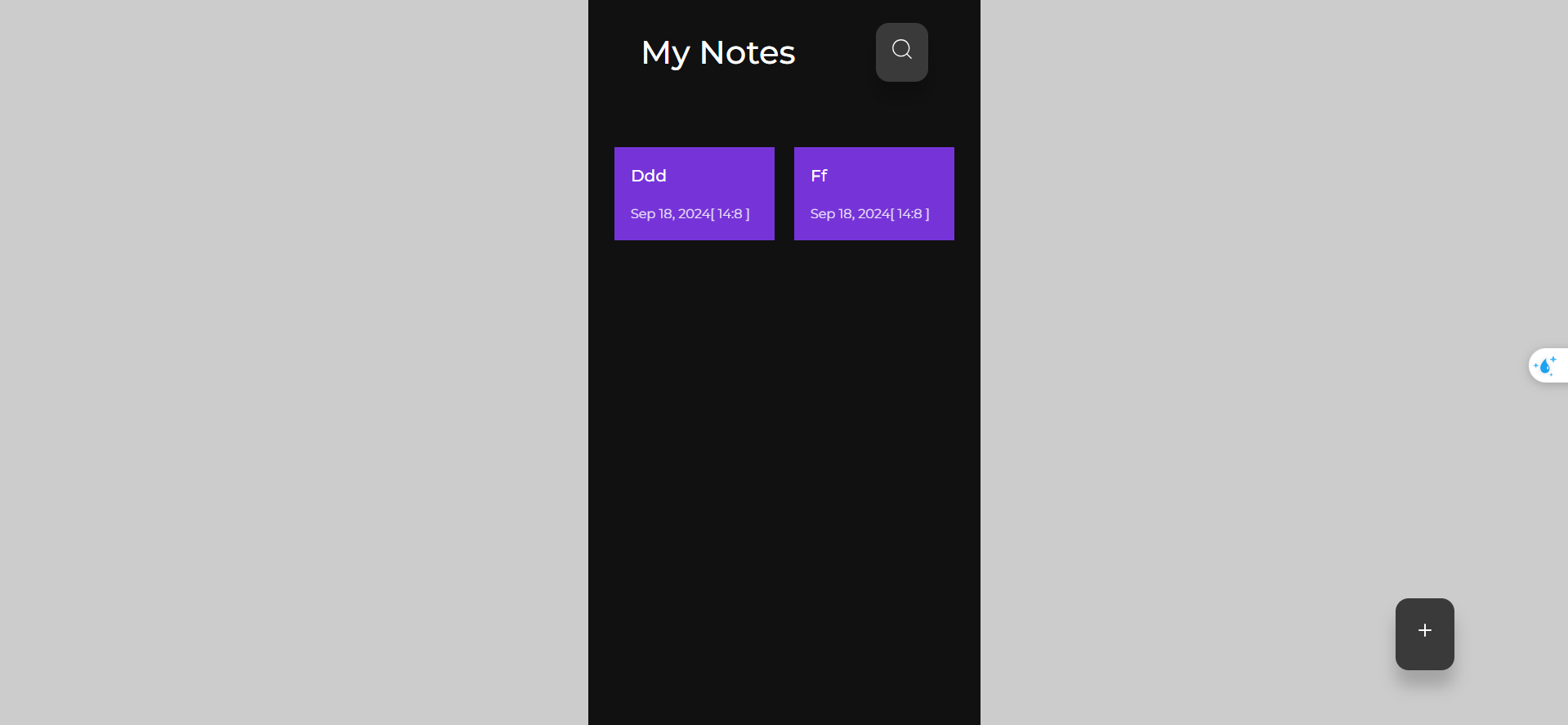Click the "My Notes" page heading
This screenshot has height=725, width=1568.
click(717, 53)
